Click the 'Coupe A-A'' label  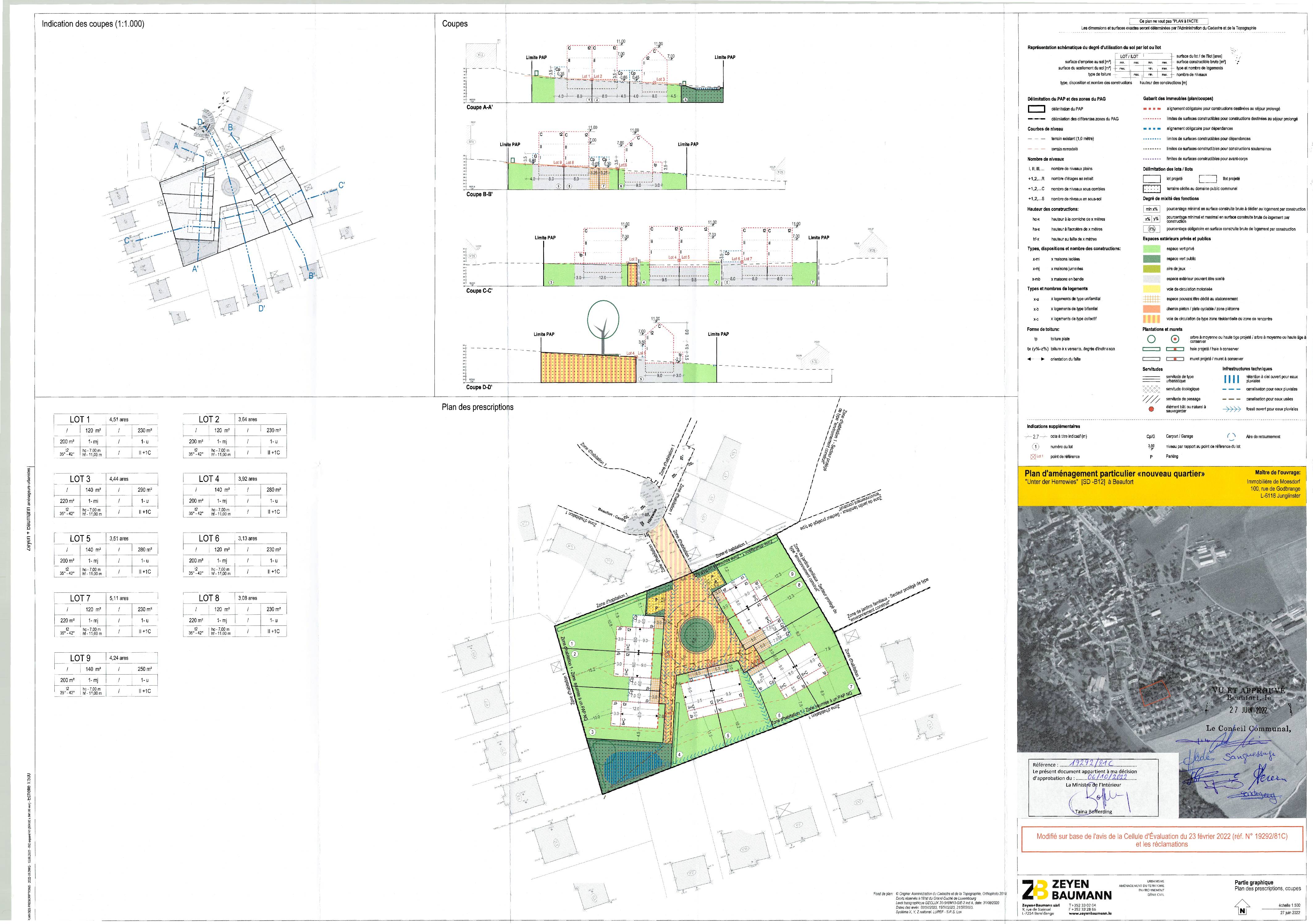480,107
